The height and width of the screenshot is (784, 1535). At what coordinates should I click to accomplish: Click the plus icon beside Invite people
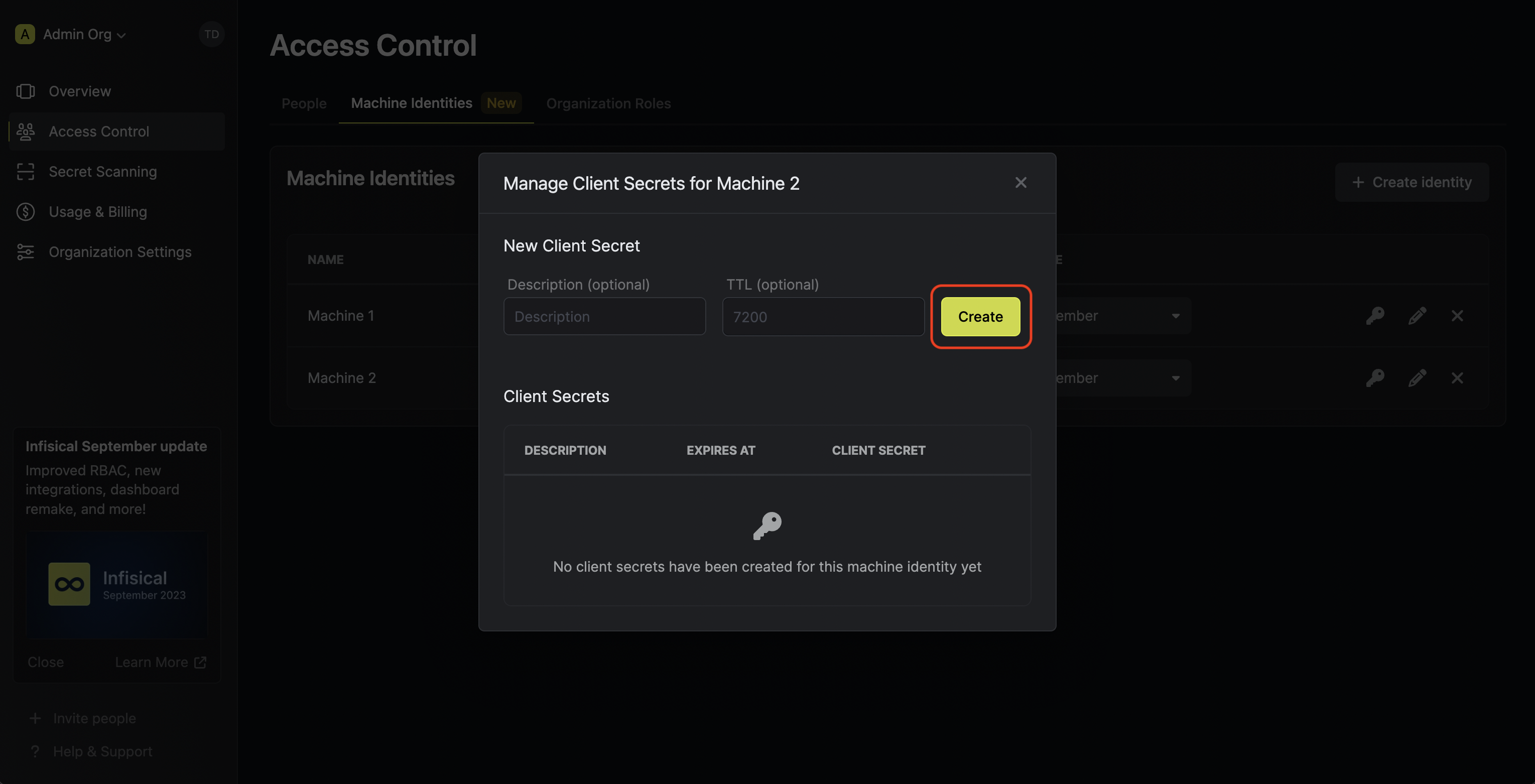[x=35, y=718]
